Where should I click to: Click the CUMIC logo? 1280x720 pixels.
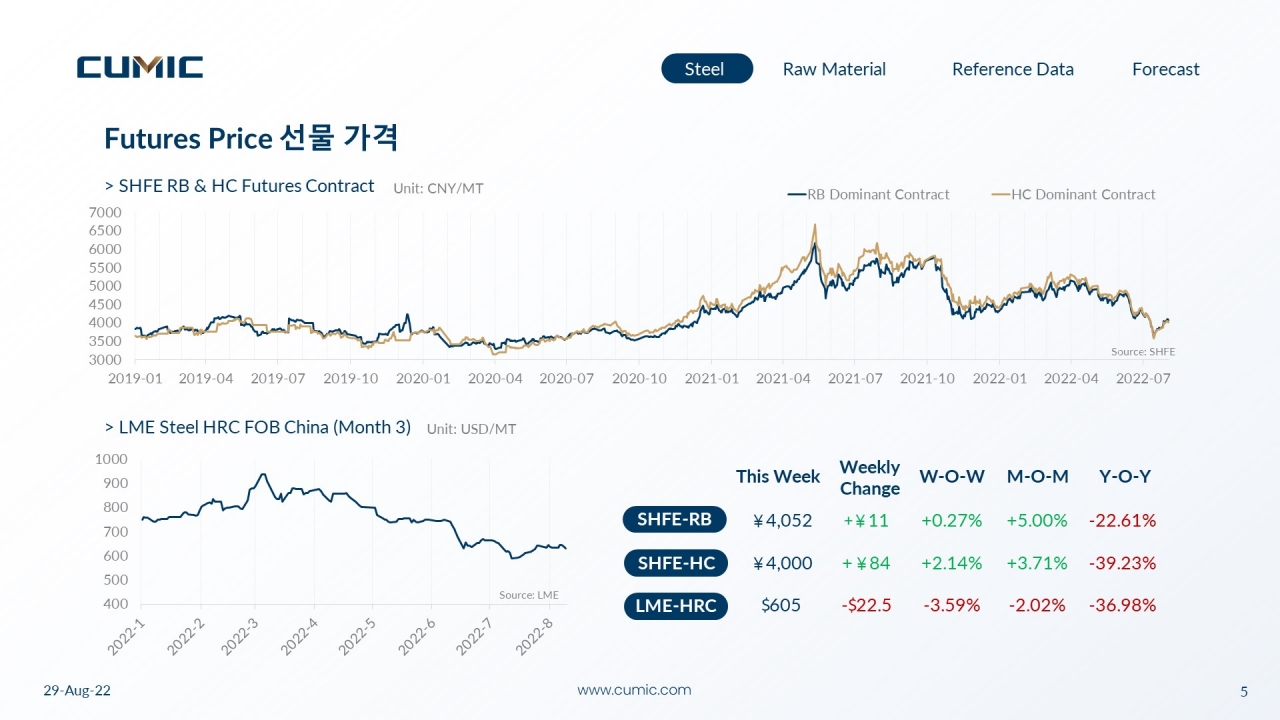pos(140,67)
